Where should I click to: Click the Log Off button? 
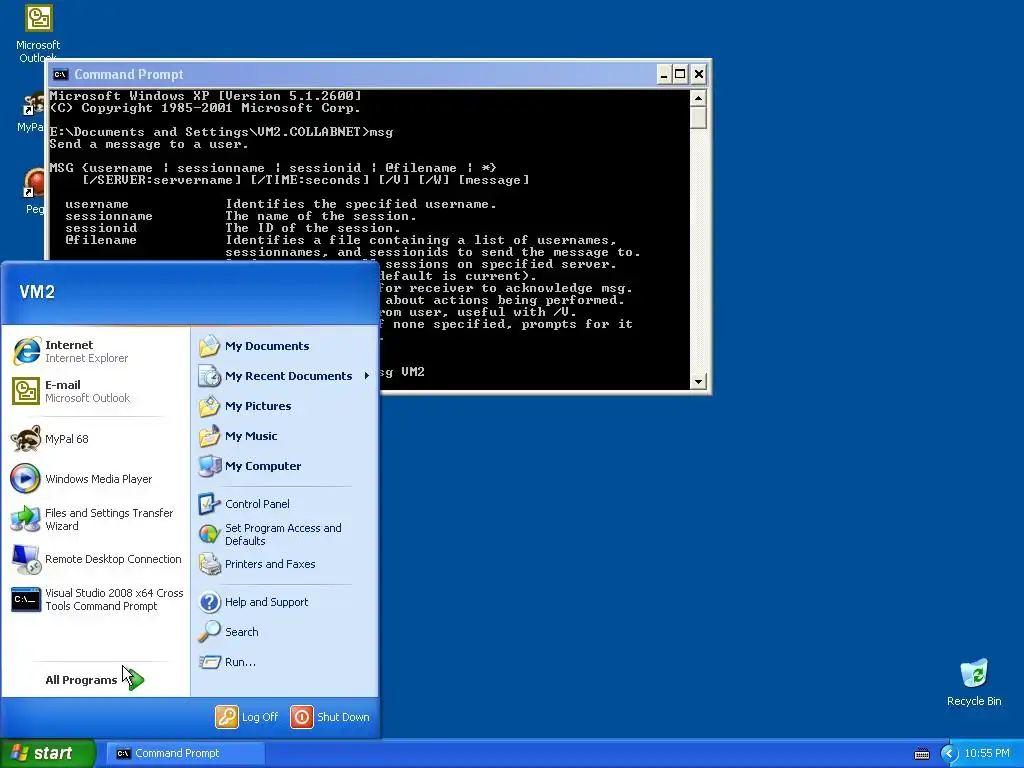pos(248,717)
